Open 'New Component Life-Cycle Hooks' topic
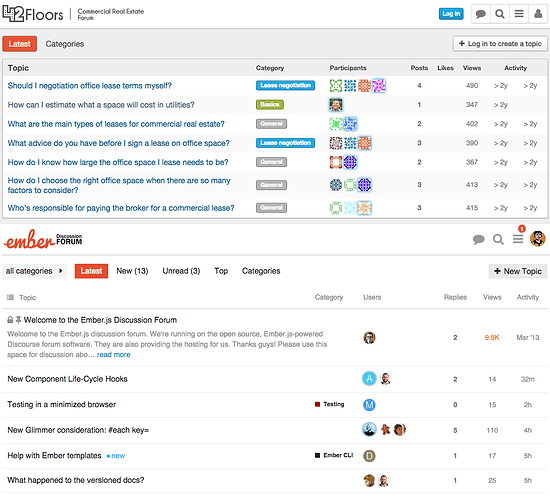Screen dimensions: 550x500 (x=67, y=379)
